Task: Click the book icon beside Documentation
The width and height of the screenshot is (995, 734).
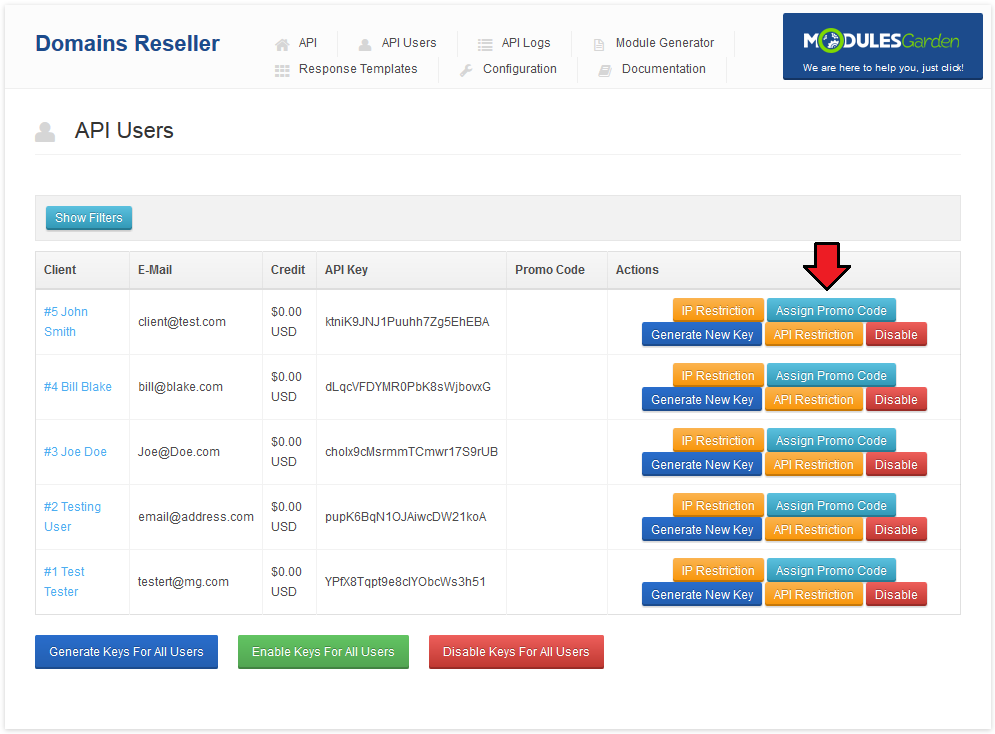Action: (605, 70)
